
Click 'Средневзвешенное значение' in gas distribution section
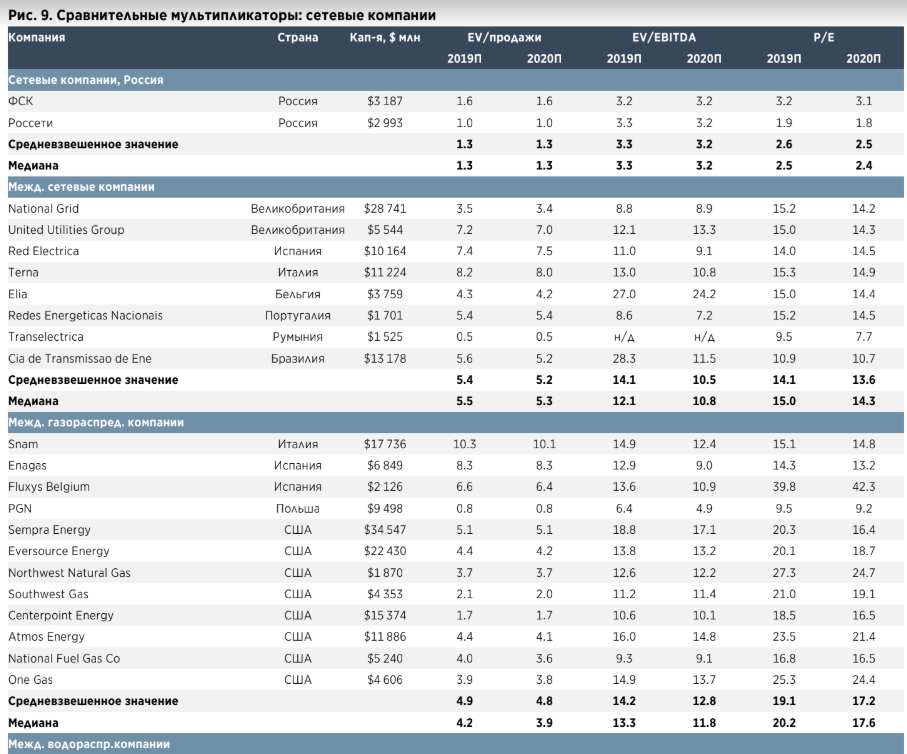coord(93,701)
